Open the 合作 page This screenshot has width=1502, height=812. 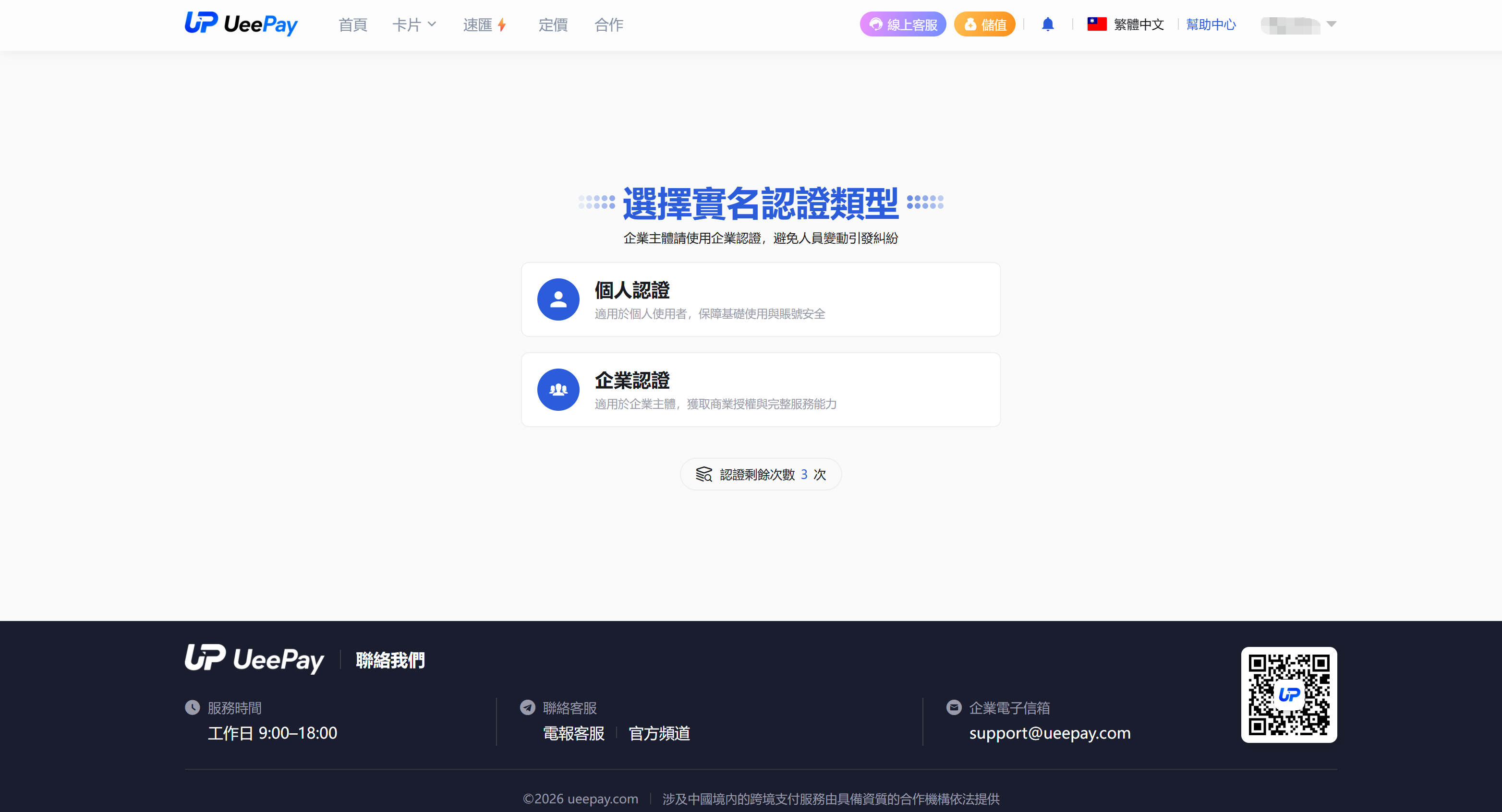click(x=609, y=24)
